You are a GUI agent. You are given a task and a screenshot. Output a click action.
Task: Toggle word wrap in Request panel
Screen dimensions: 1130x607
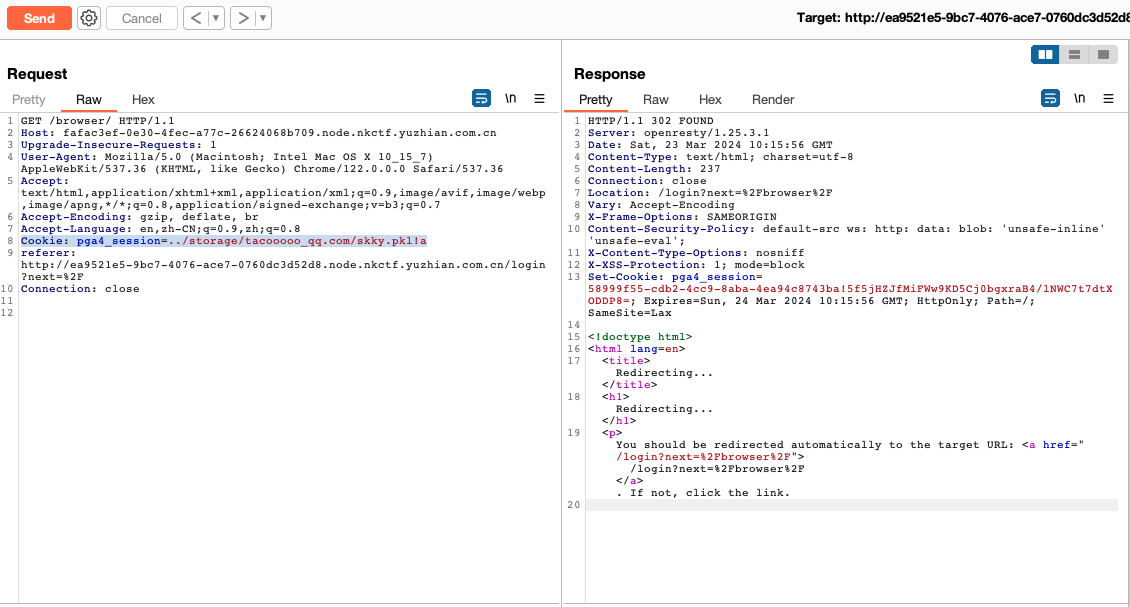[481, 98]
